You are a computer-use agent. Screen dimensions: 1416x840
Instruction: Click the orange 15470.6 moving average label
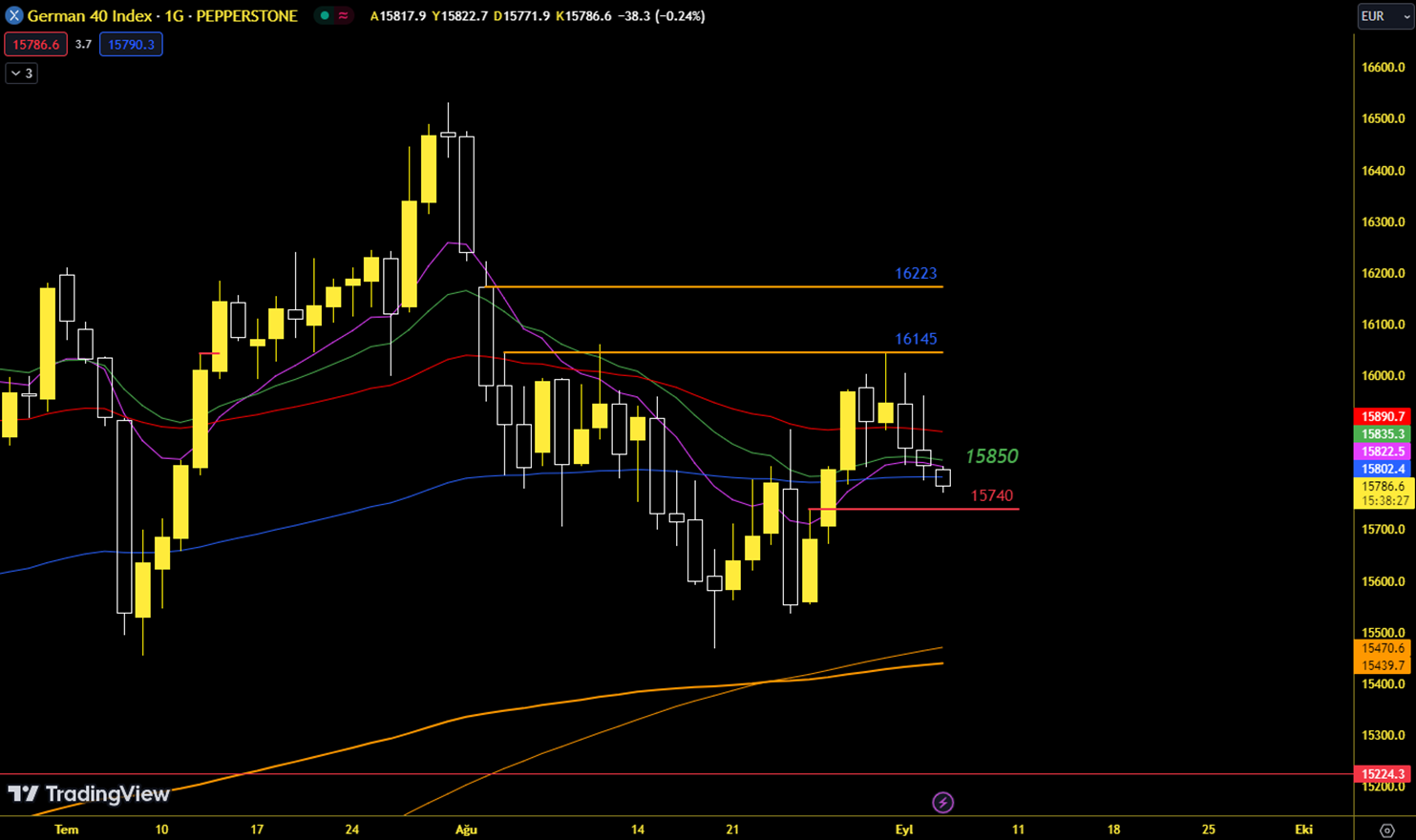[x=1383, y=648]
